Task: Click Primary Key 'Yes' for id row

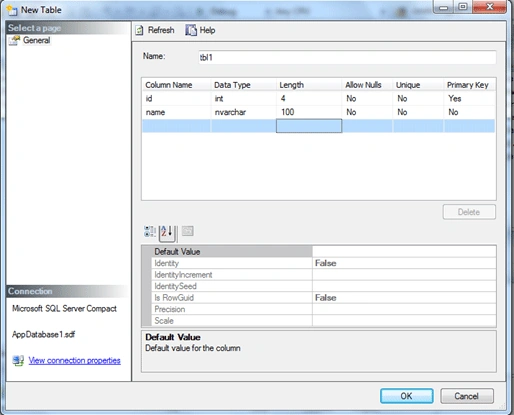Action: (x=470, y=99)
